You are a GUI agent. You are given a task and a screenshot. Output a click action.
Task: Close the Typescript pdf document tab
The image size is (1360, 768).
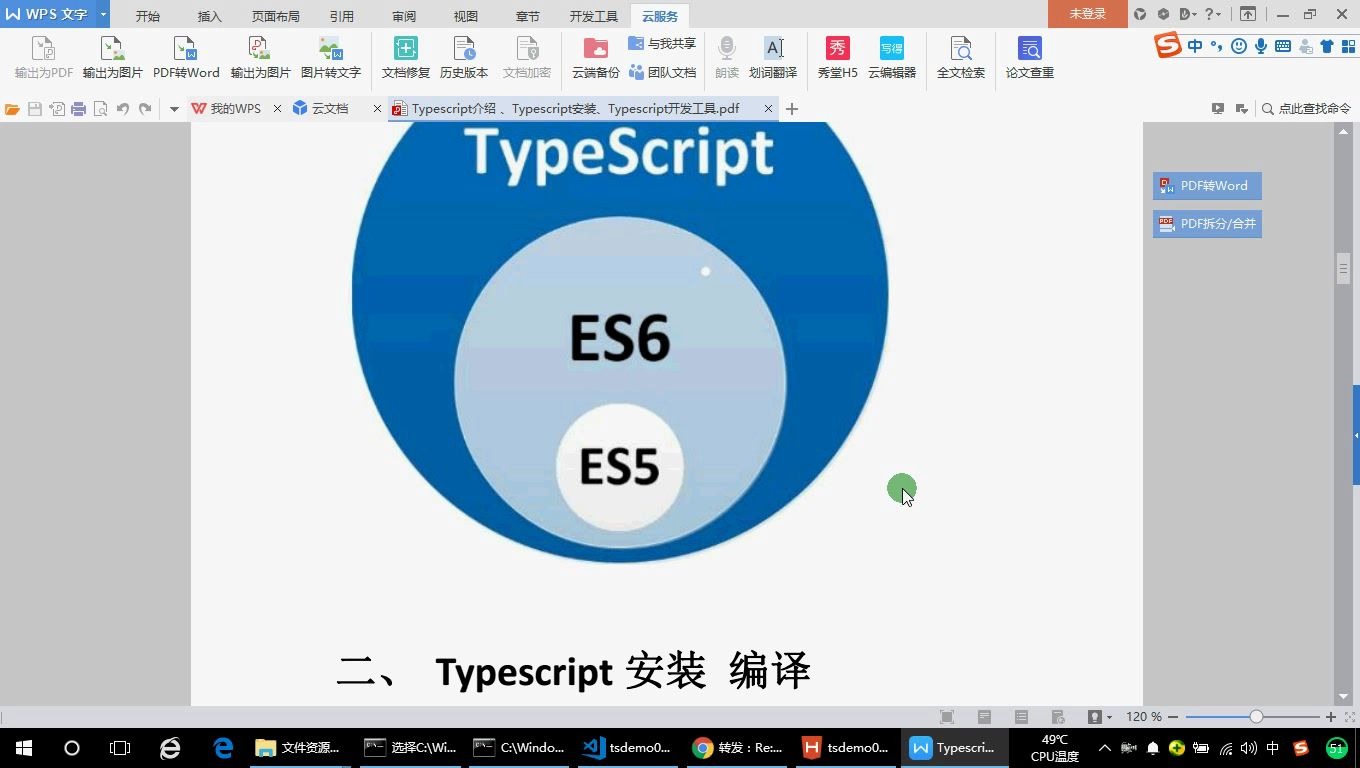(768, 109)
